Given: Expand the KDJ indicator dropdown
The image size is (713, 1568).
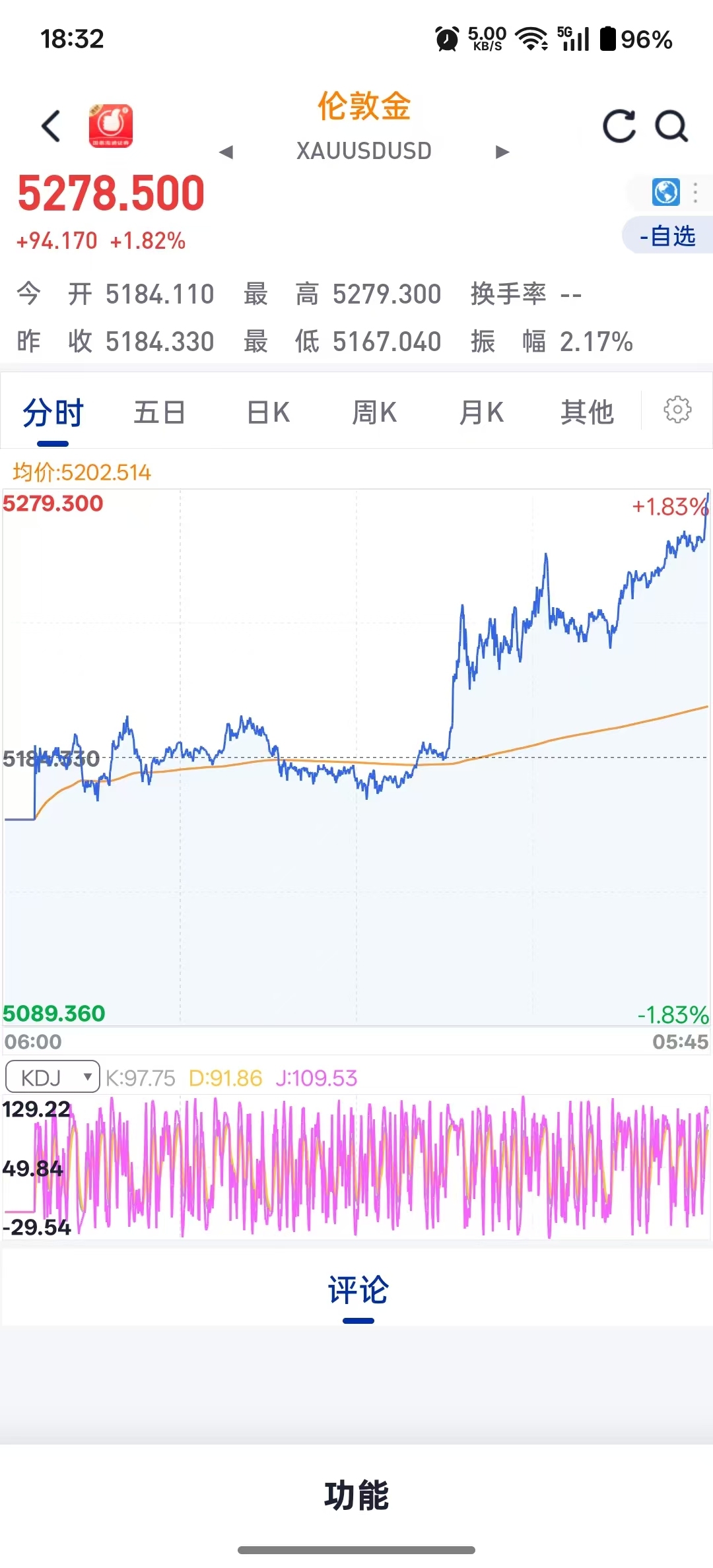Looking at the screenshot, I should (53, 1078).
